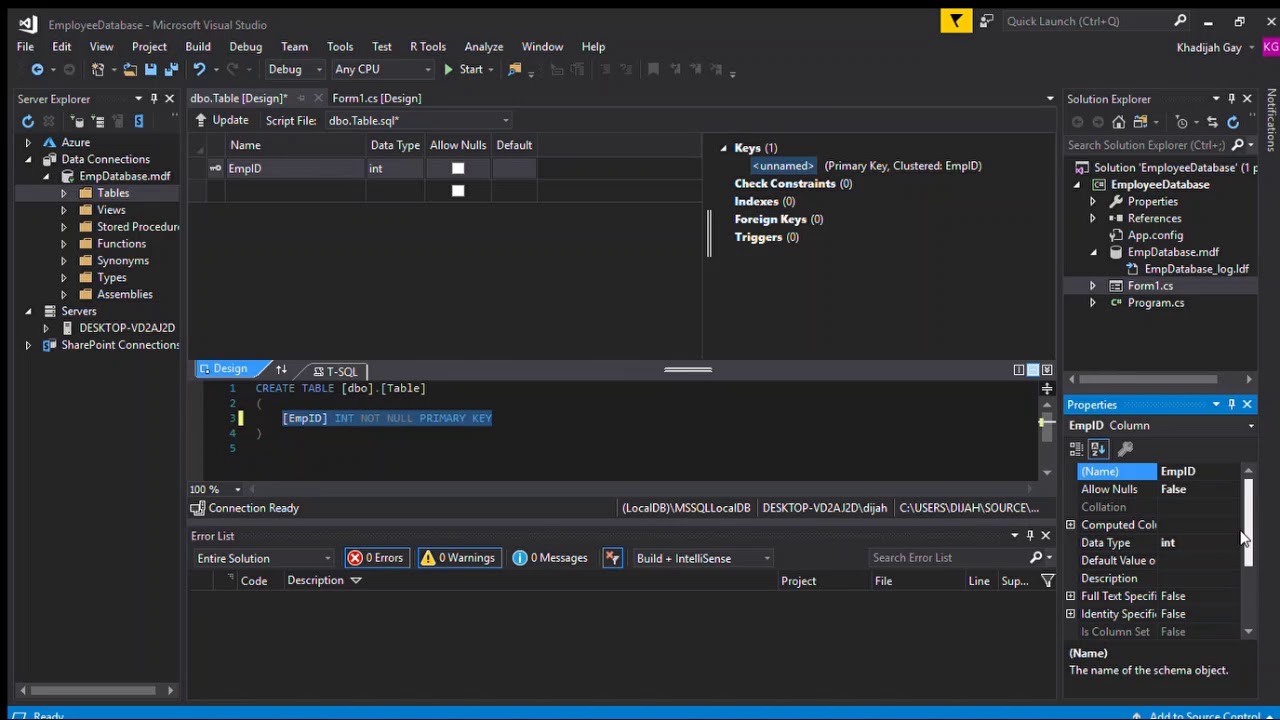Click the Property Pages wrench icon
This screenshot has height=720, width=1280.
click(x=1125, y=449)
